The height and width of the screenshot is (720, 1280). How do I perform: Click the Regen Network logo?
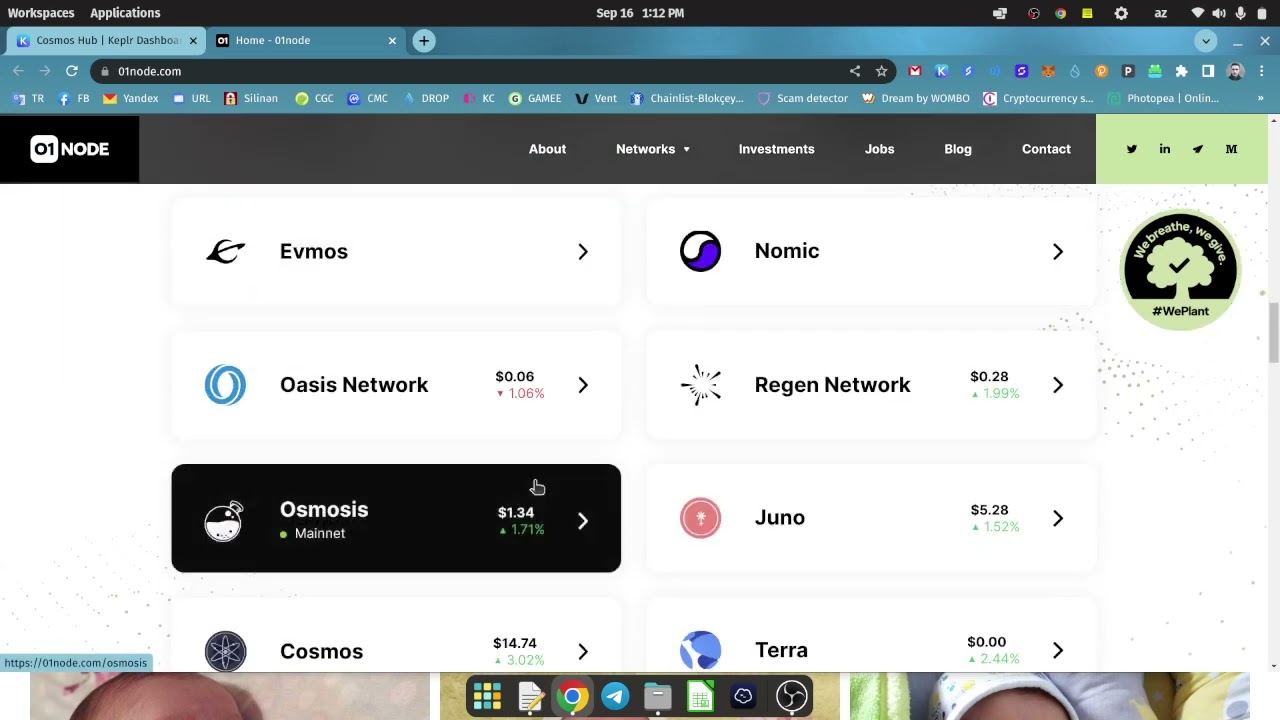click(x=700, y=385)
